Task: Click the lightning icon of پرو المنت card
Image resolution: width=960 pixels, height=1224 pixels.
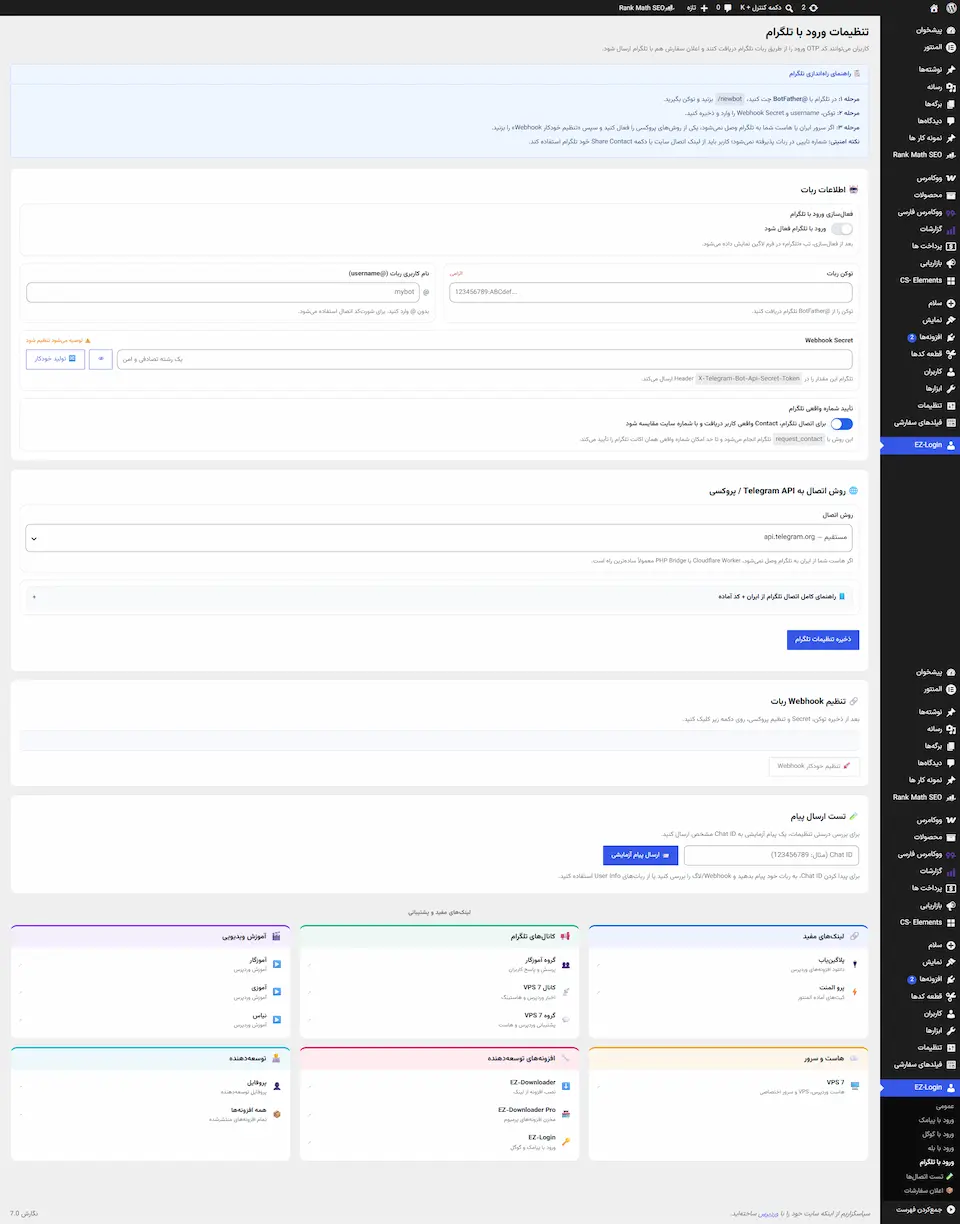Action: pos(854,992)
